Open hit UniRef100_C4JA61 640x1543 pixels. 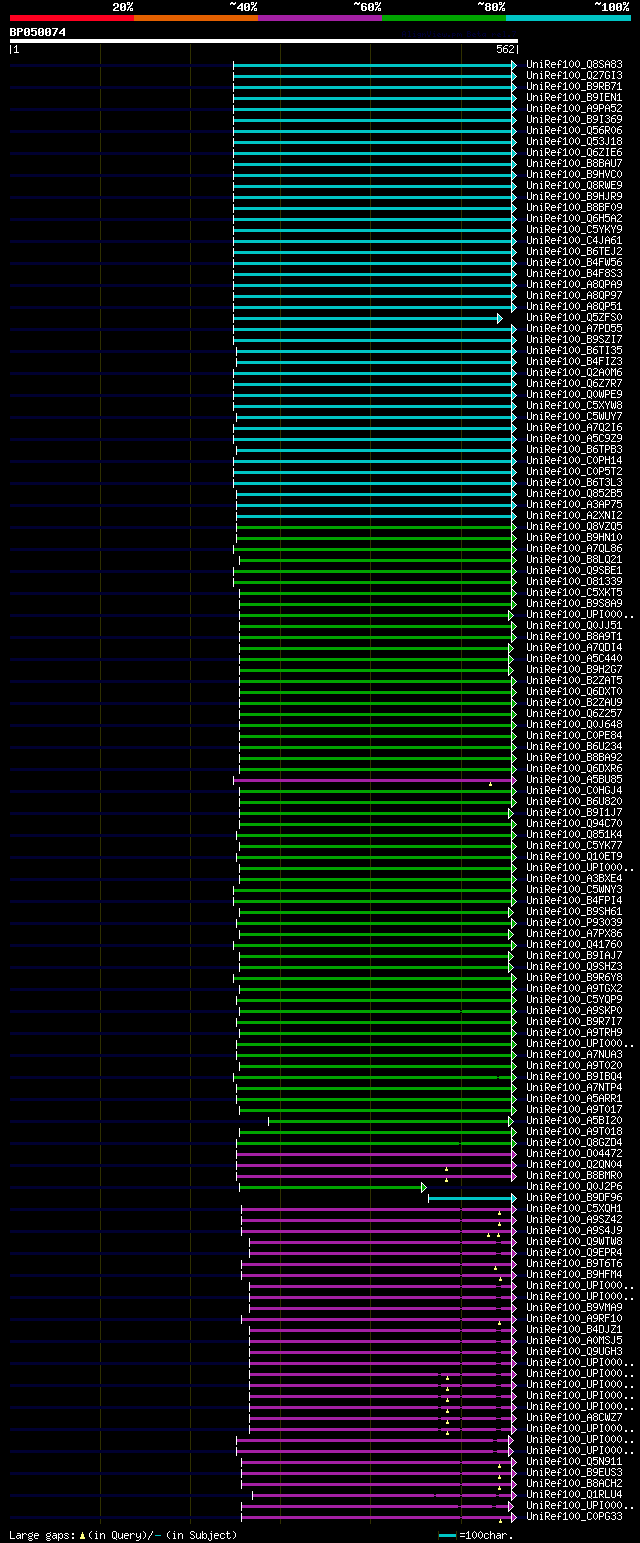coord(574,240)
